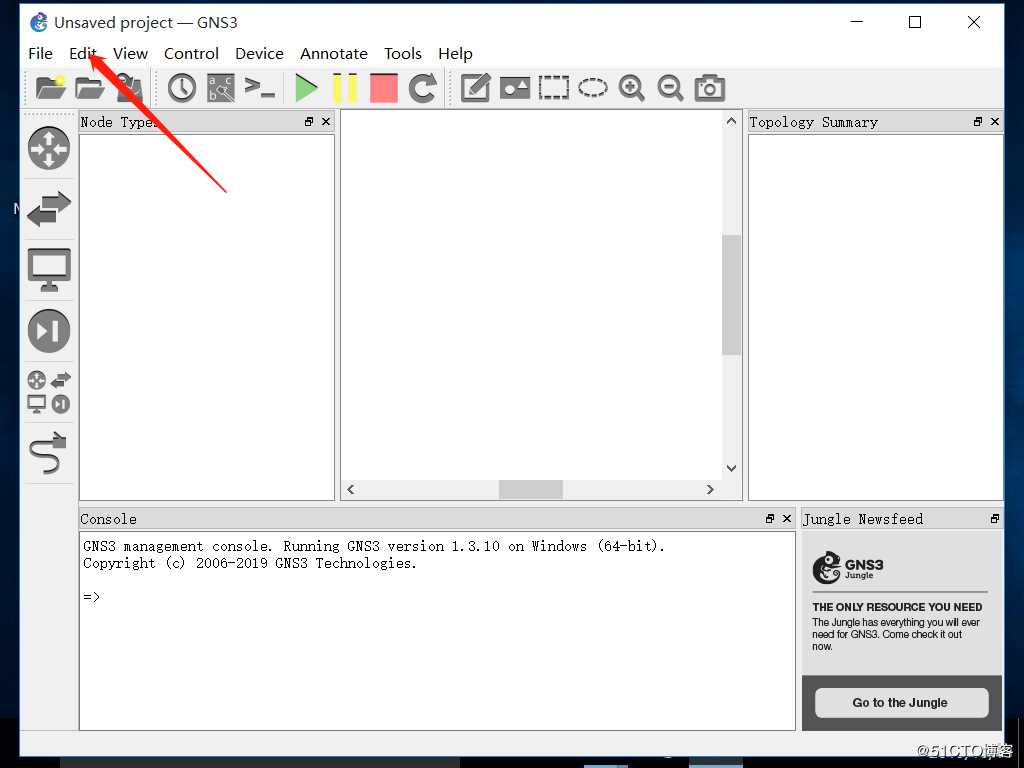
Task: Suspend all devices with yellow pause
Action: point(345,88)
